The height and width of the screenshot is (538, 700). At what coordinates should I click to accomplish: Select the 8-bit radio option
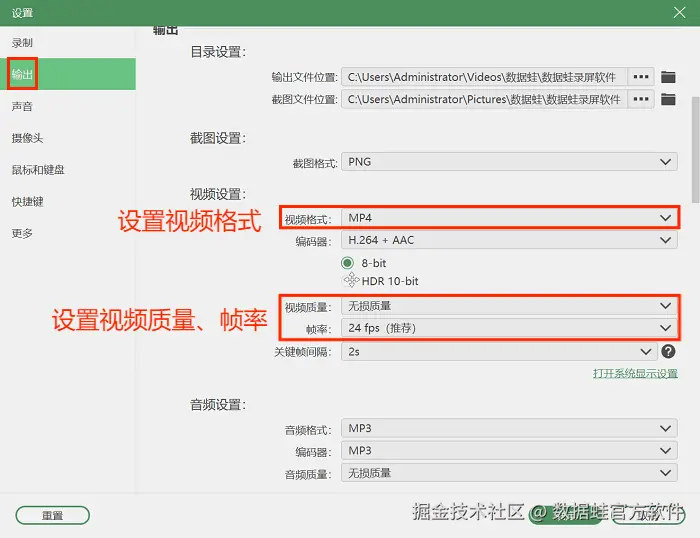tap(347, 263)
